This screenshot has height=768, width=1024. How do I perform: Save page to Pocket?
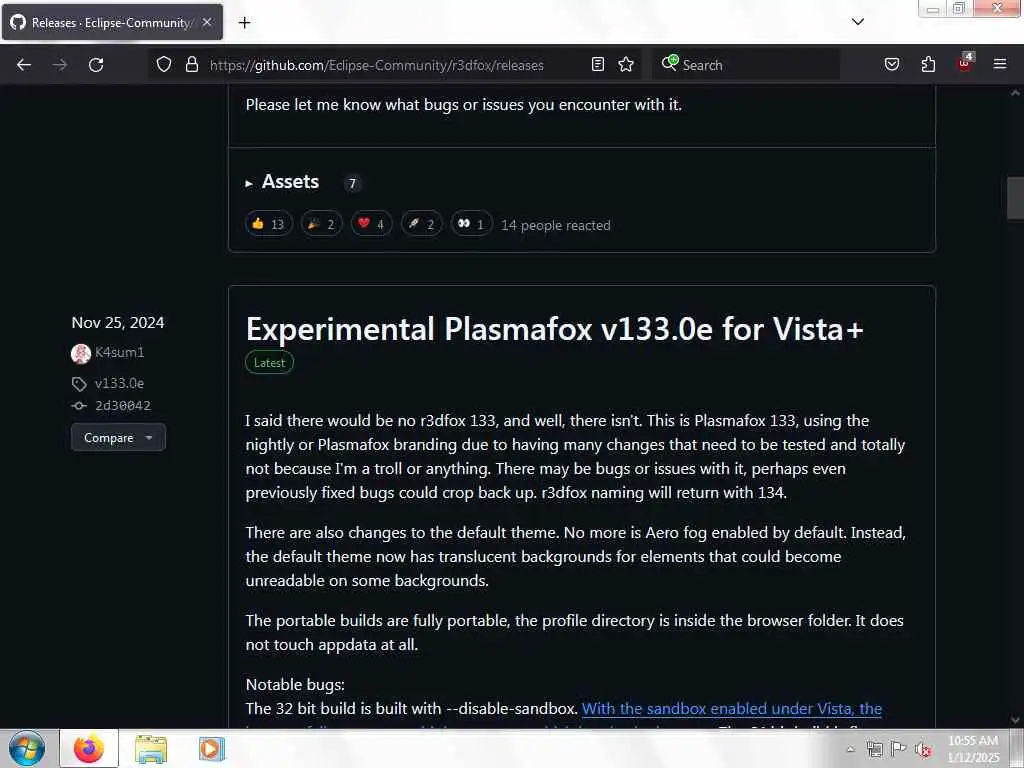tap(892, 64)
